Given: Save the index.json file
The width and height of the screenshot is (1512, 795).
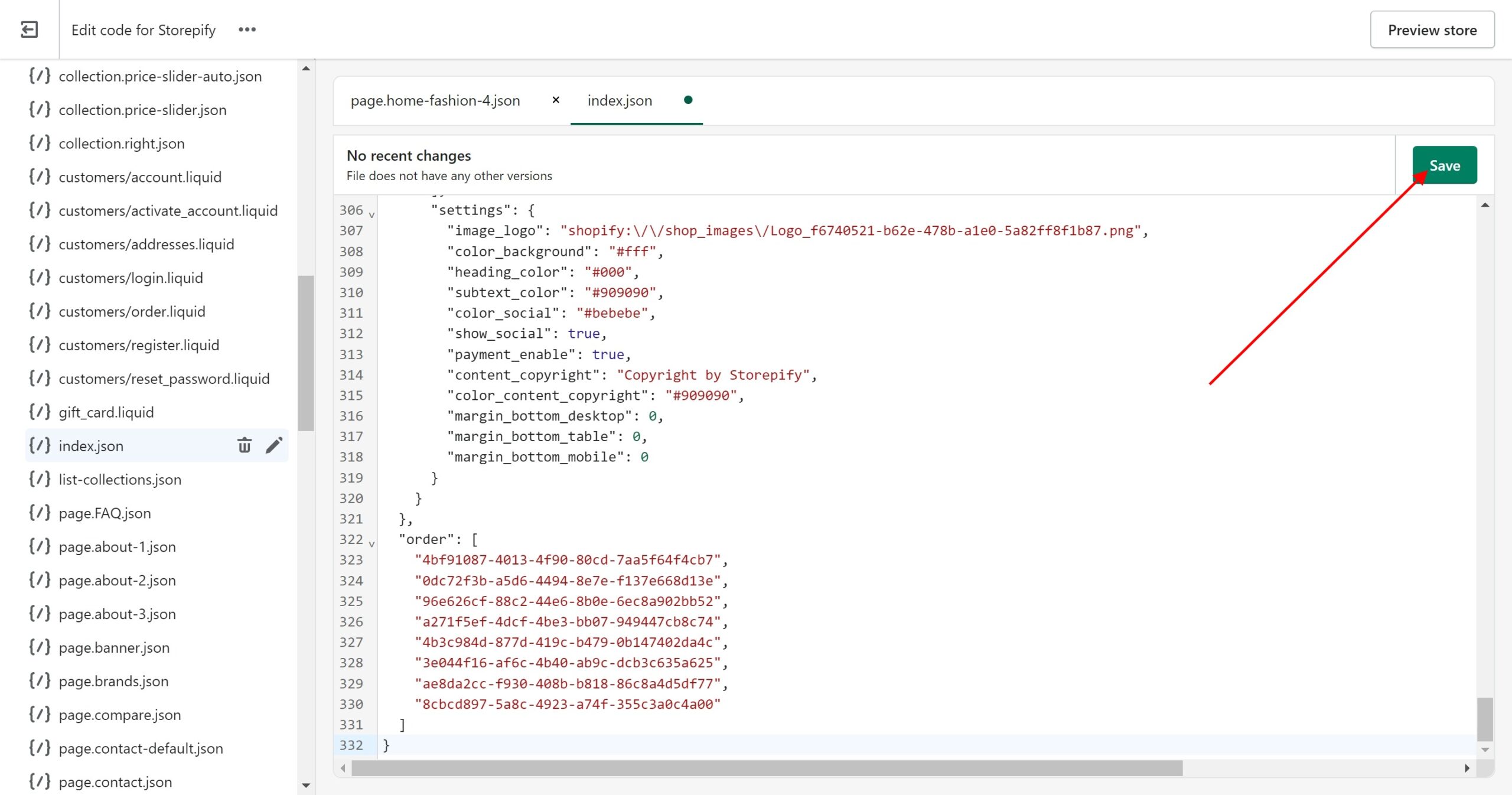Looking at the screenshot, I should point(1444,165).
